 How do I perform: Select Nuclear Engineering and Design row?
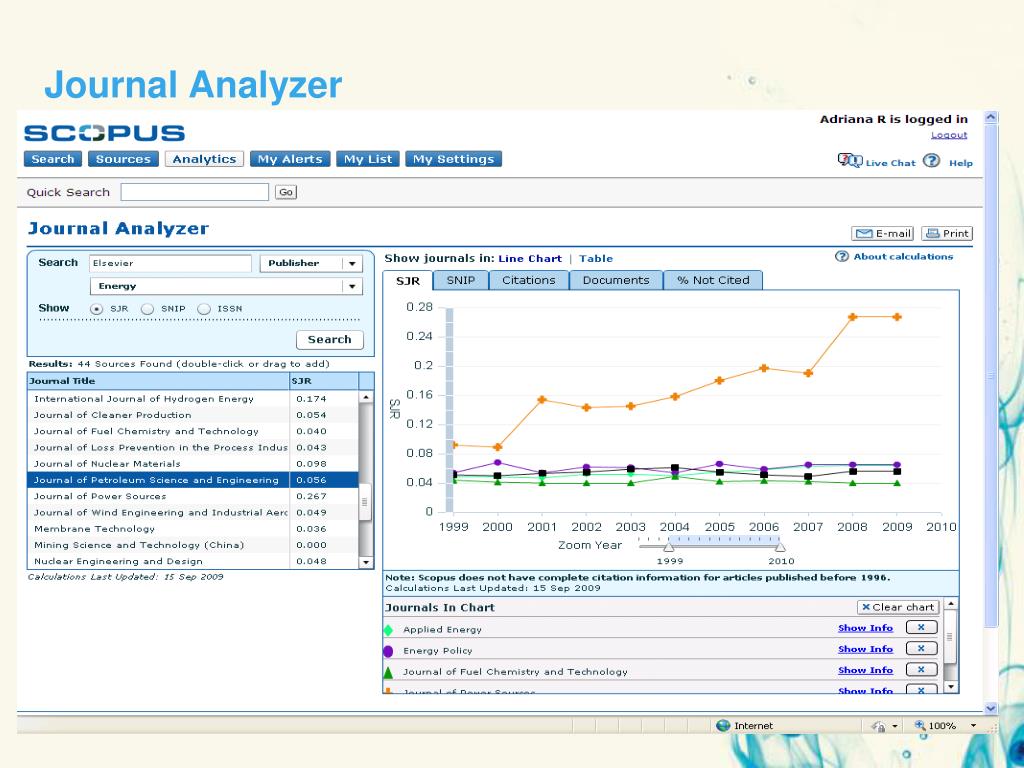193,562
